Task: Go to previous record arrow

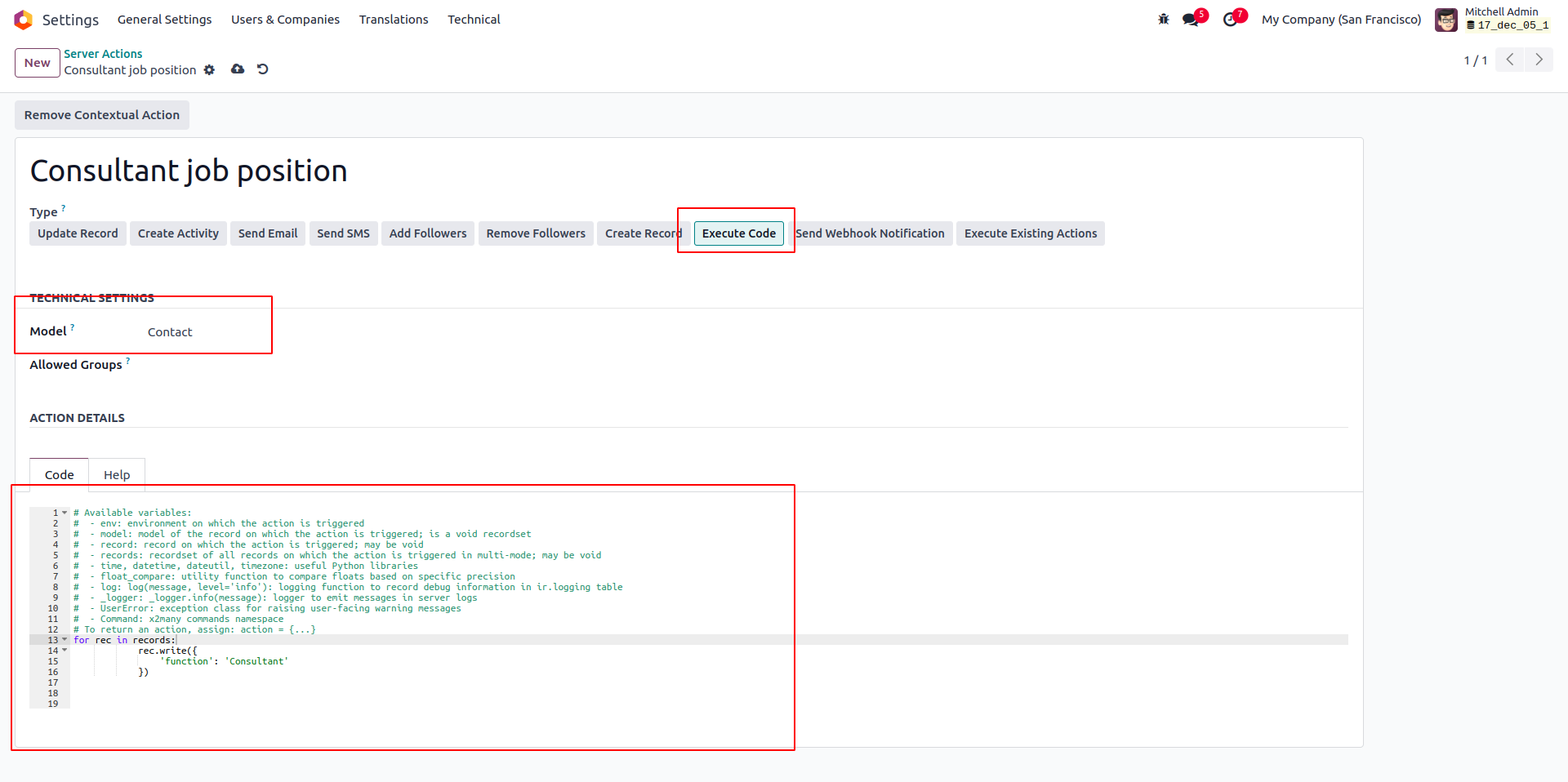Action: point(1510,60)
